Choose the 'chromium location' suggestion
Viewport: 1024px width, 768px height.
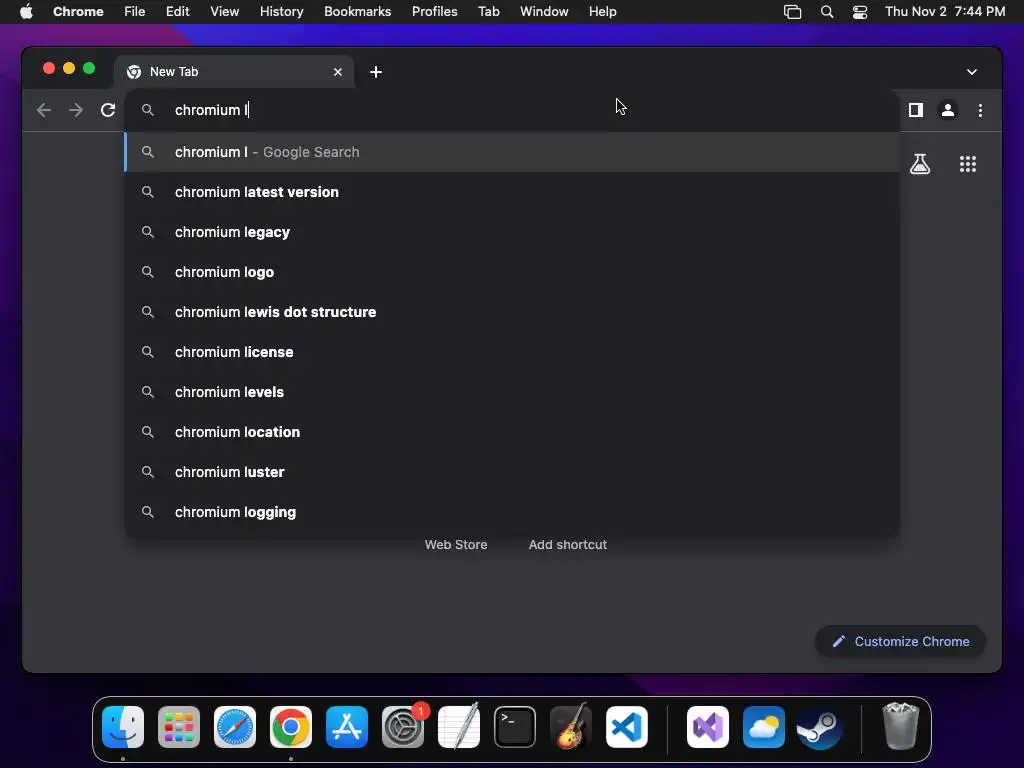click(511, 432)
